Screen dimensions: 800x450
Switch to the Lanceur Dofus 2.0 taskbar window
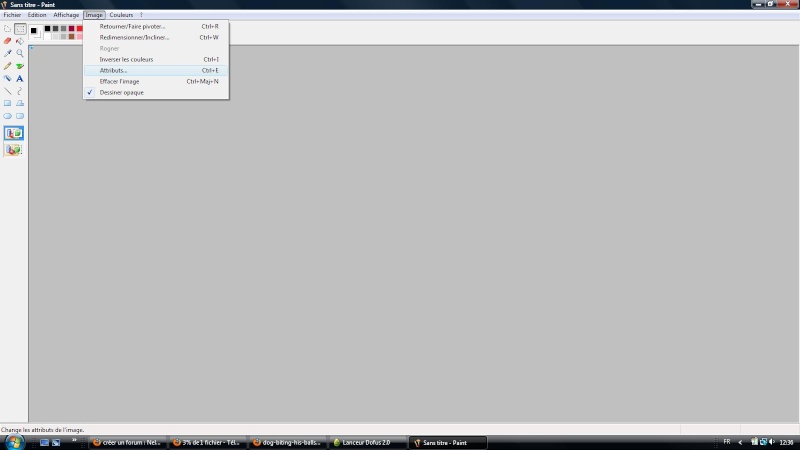(x=368, y=442)
